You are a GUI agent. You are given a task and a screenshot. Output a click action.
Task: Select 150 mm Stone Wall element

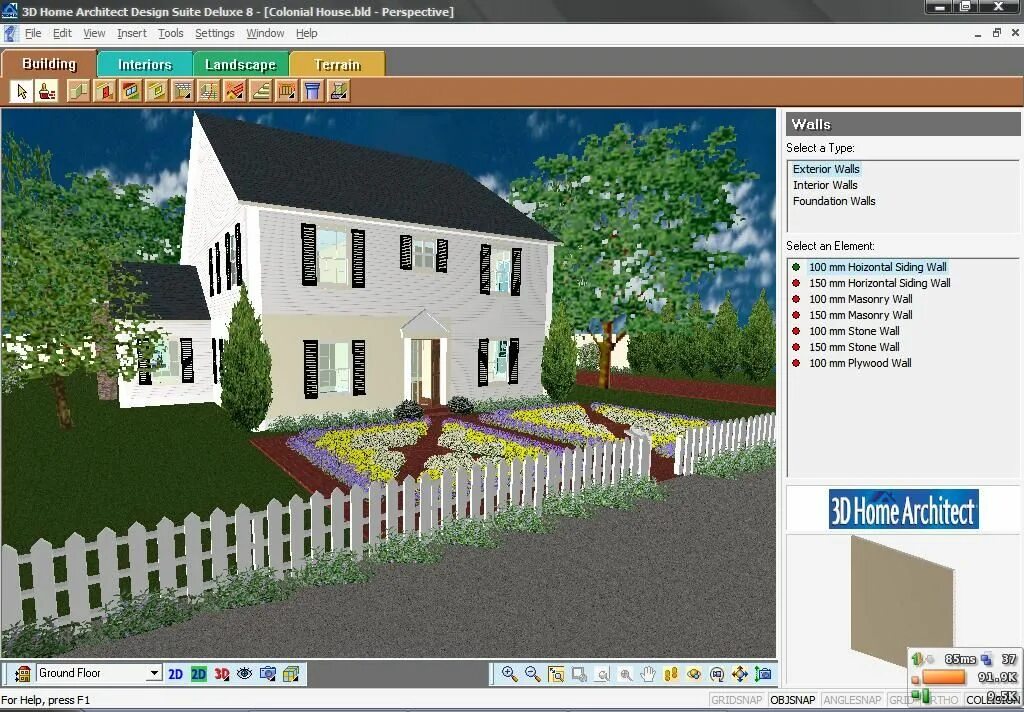[854, 347]
